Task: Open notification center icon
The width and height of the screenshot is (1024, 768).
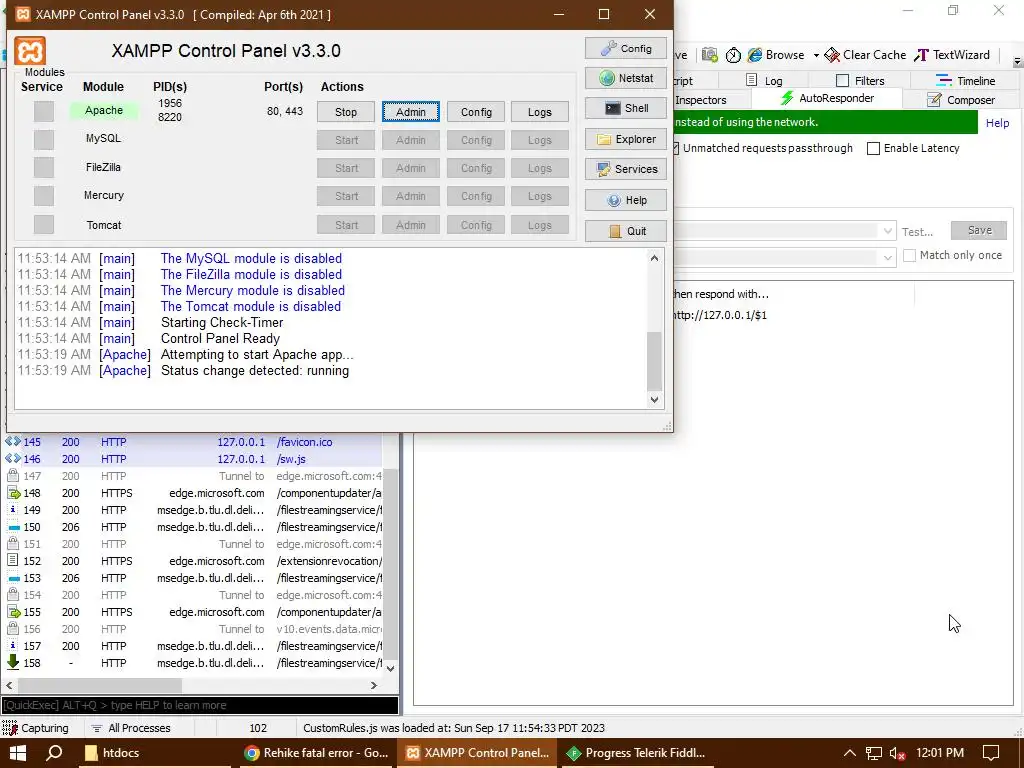Action: click(x=991, y=753)
